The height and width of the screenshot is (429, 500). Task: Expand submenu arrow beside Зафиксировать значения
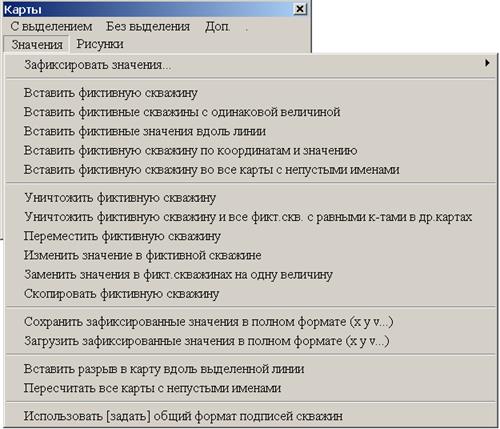tap(487, 63)
